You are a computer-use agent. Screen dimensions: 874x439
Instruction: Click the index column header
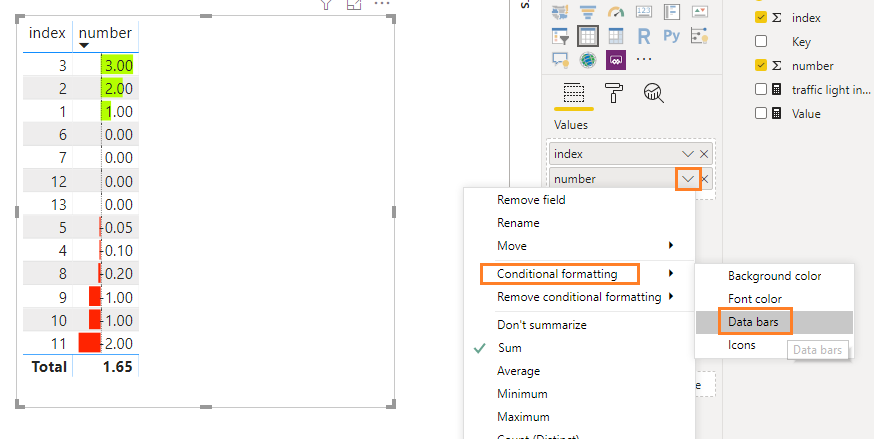tap(47, 33)
